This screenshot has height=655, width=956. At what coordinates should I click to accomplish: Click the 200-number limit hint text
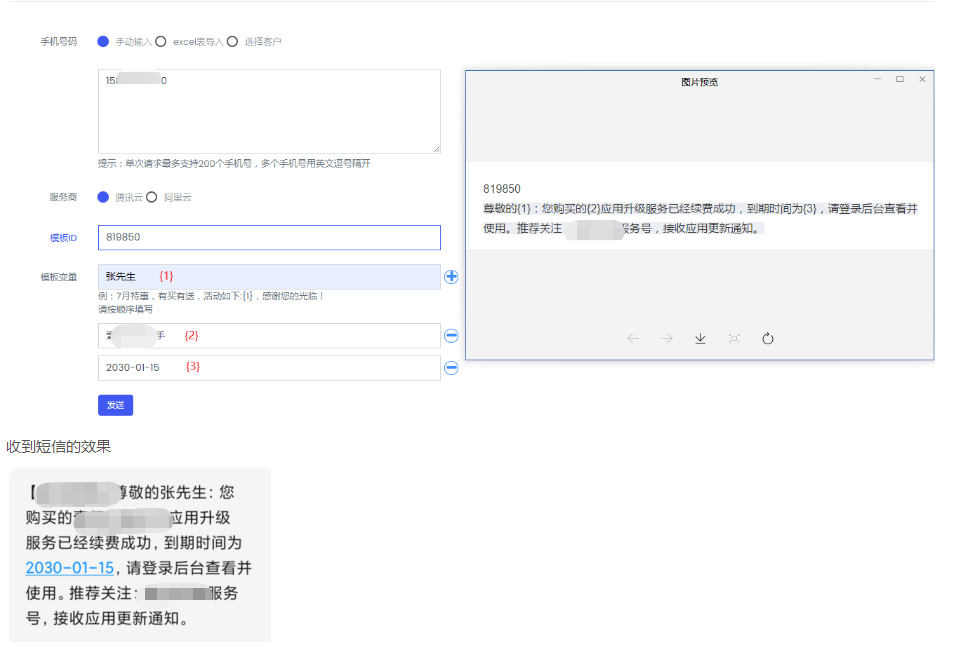[x=234, y=163]
